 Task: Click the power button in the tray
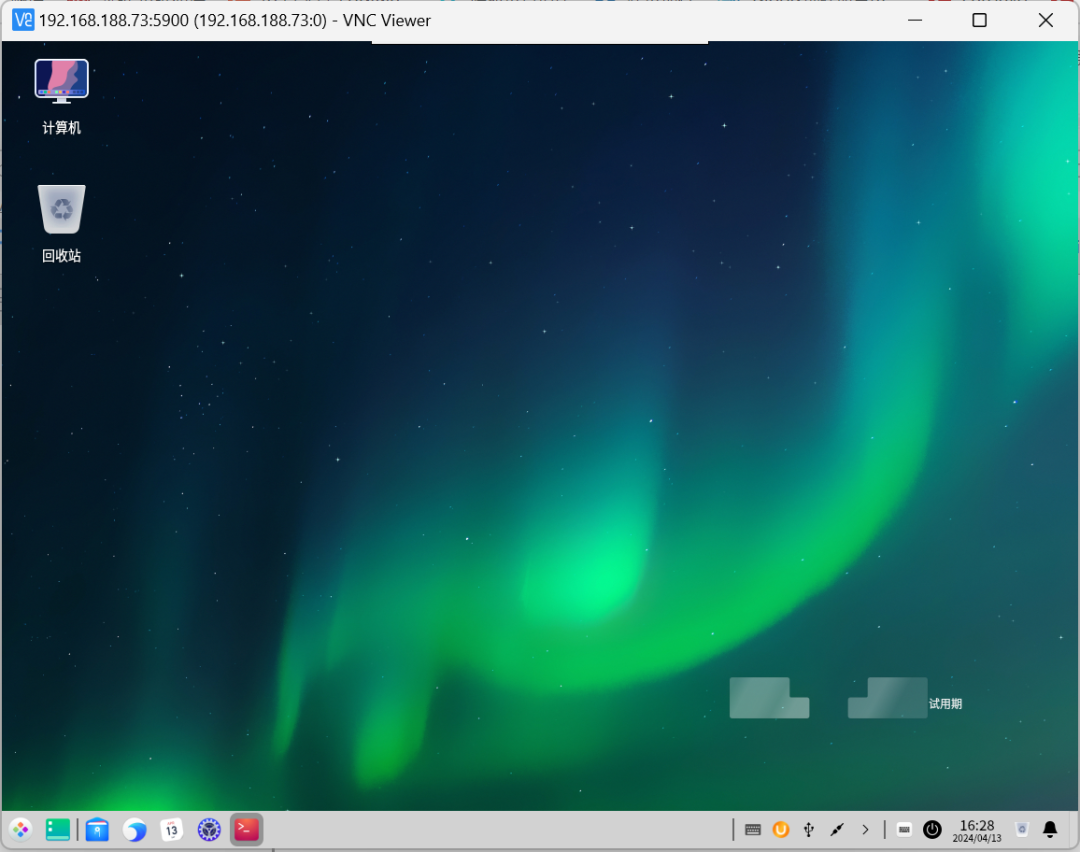point(932,829)
